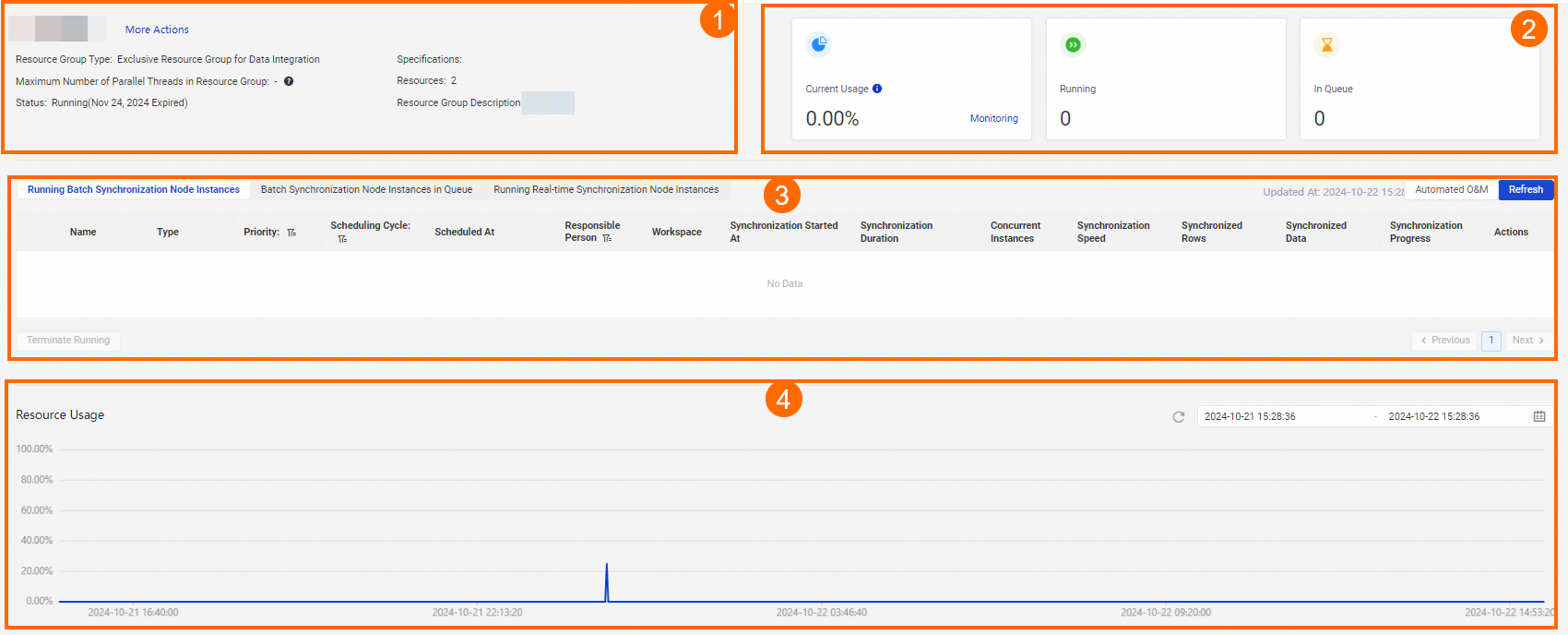The height and width of the screenshot is (635, 1568).
Task: Open the Scheduling Cycle column filter icon
Action: (x=342, y=239)
